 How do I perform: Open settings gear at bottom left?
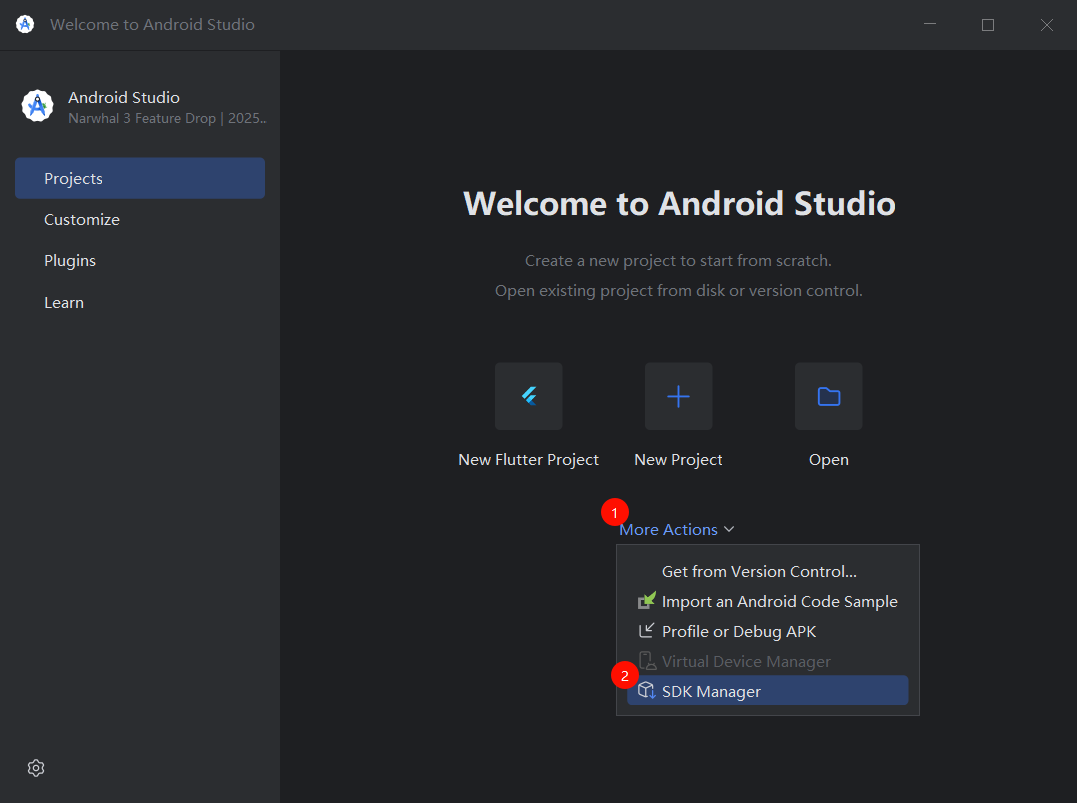click(x=36, y=768)
